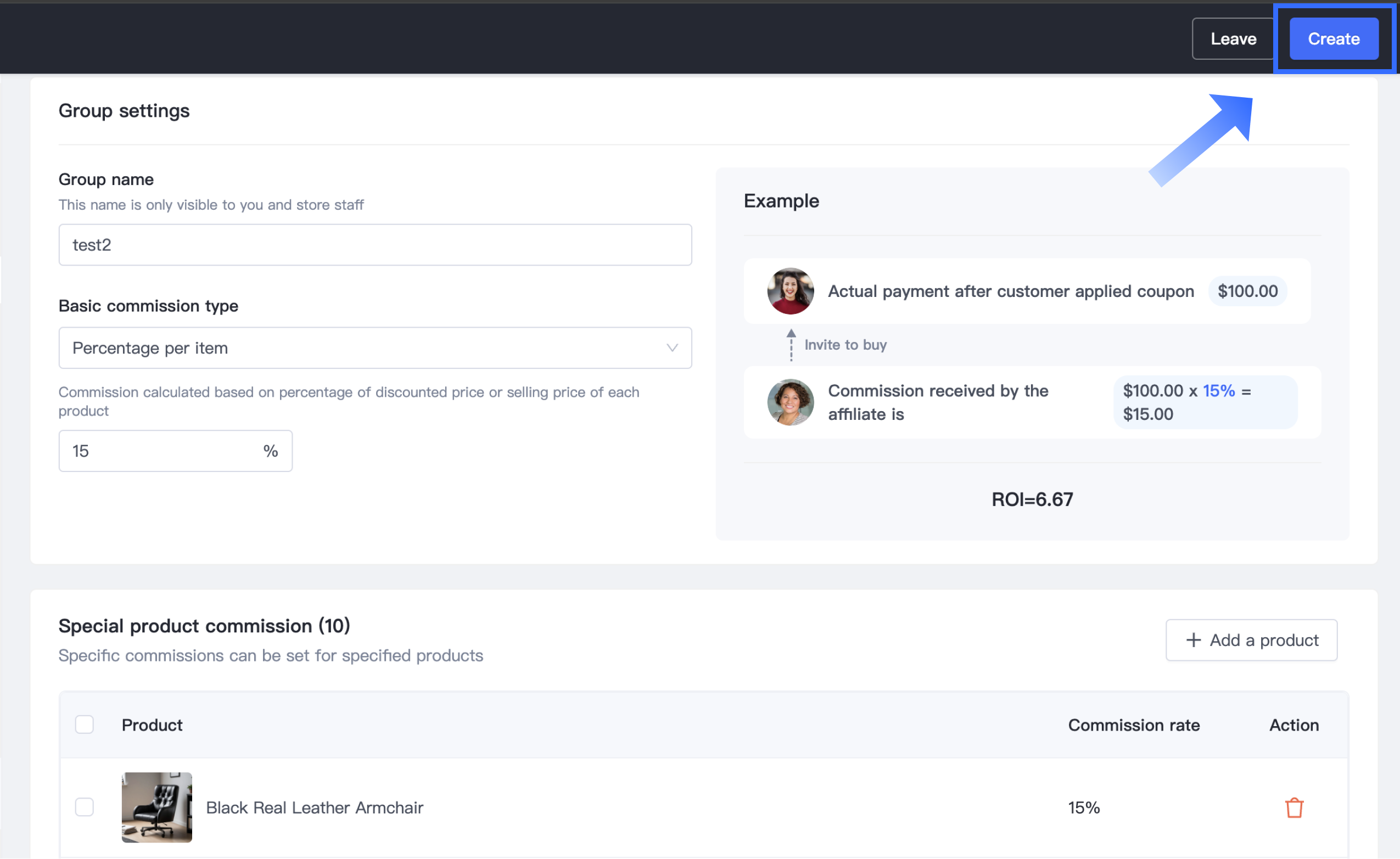Click the dropdown chevron for Percentage per item

[672, 347]
